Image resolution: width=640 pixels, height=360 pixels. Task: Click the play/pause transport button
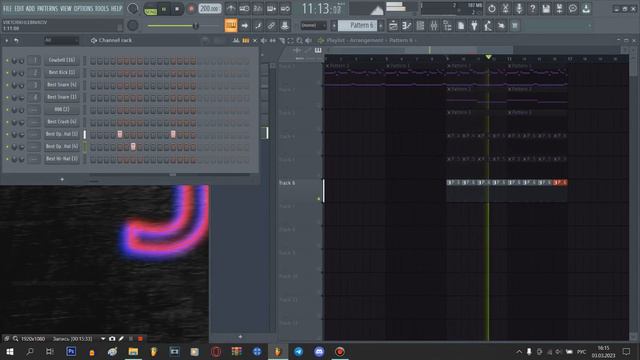click(x=164, y=9)
